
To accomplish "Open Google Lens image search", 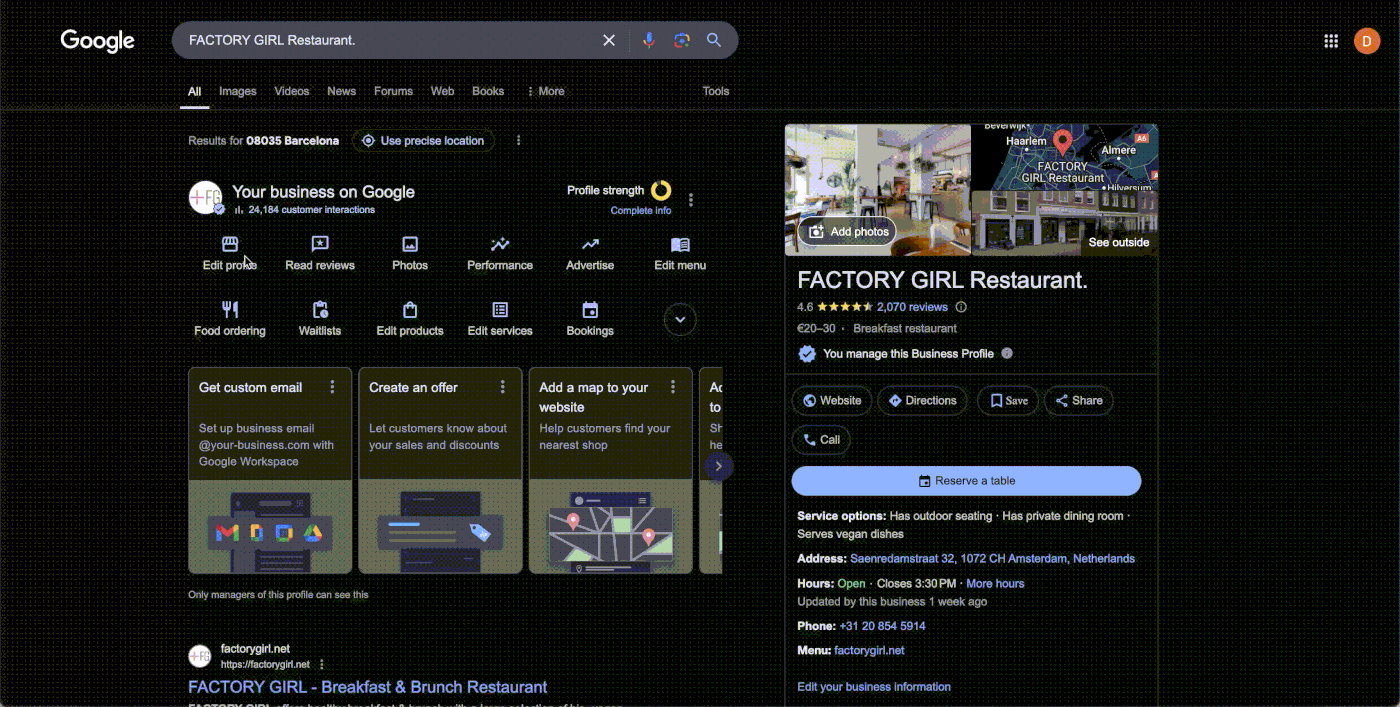I will click(681, 40).
